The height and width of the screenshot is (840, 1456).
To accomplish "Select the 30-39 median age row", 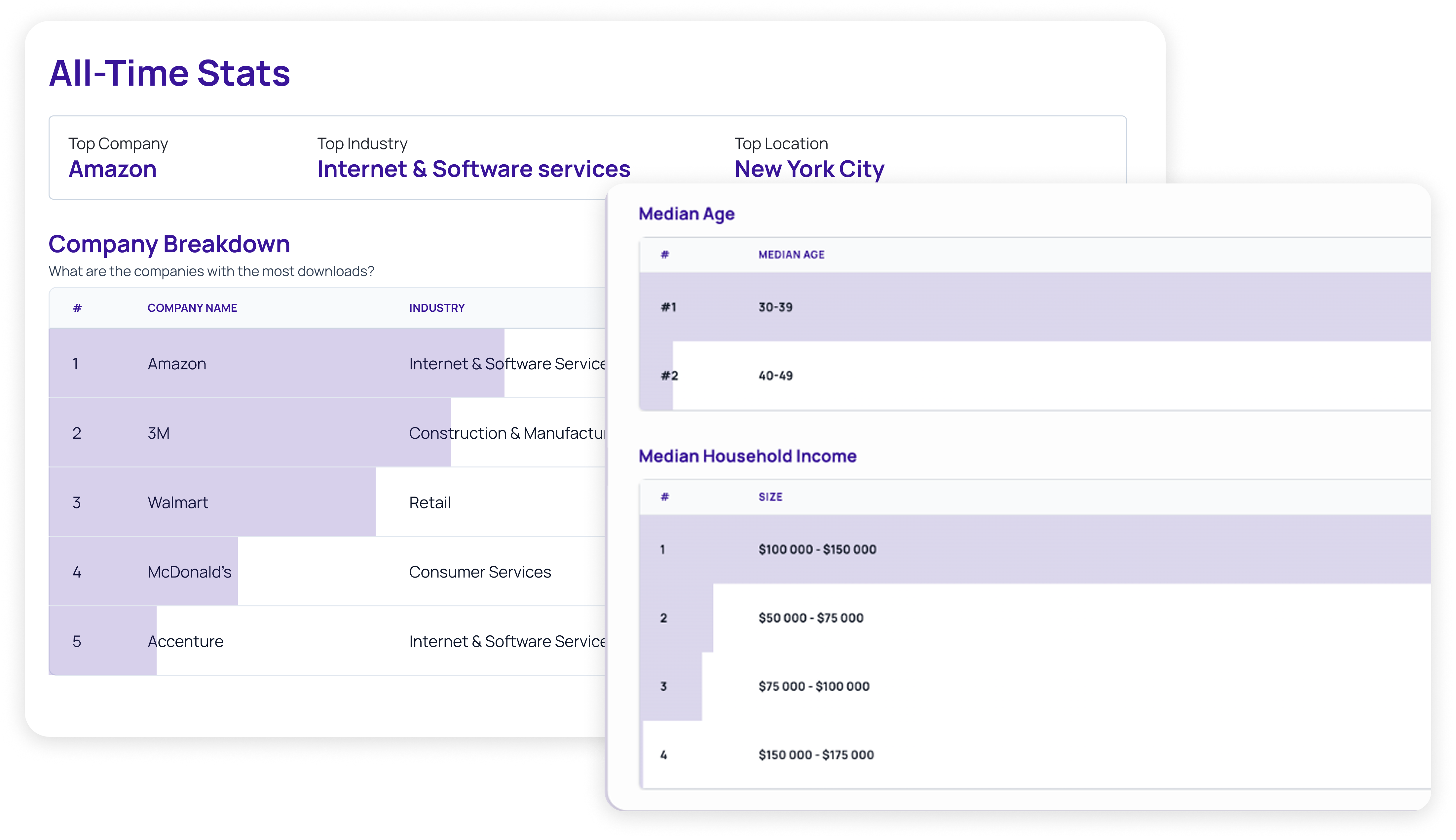I will 775,307.
